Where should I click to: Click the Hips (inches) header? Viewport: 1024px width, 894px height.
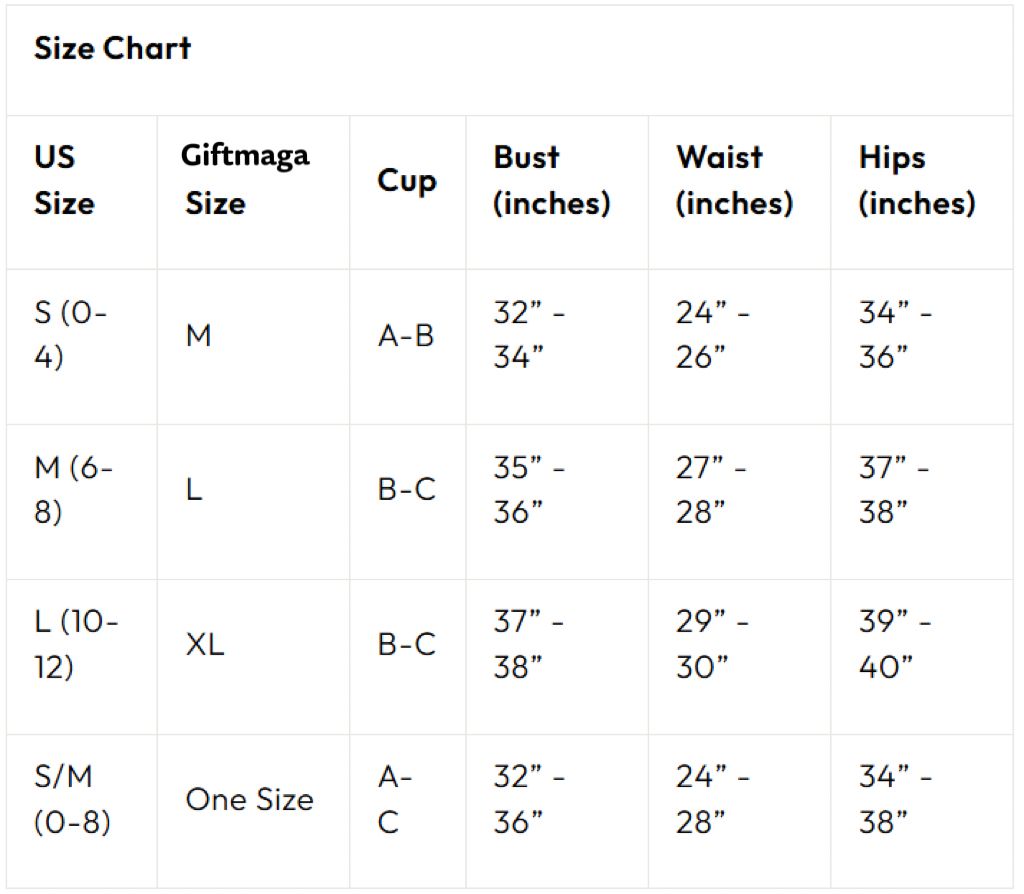916,180
